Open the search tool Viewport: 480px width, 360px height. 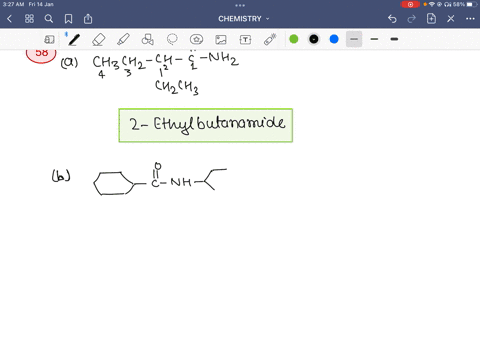(49, 19)
